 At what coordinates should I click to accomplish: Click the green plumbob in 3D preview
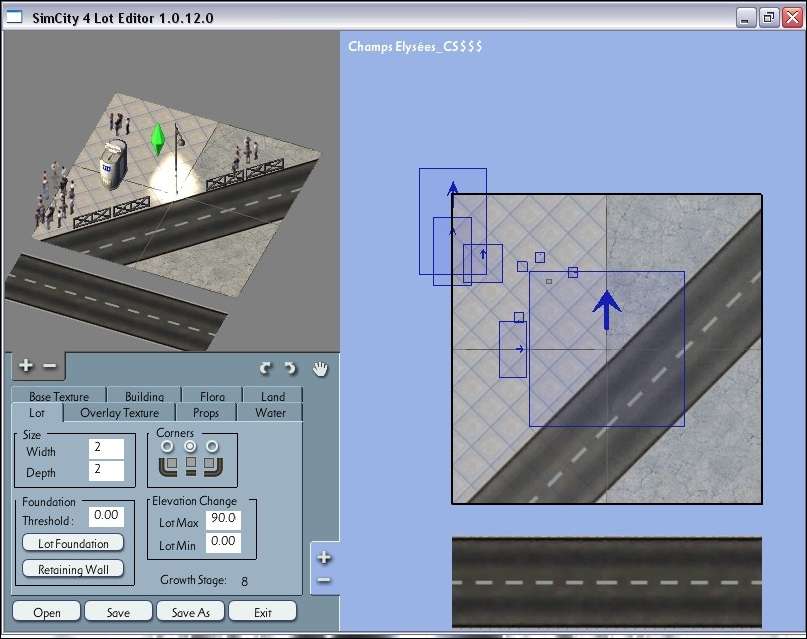157,139
